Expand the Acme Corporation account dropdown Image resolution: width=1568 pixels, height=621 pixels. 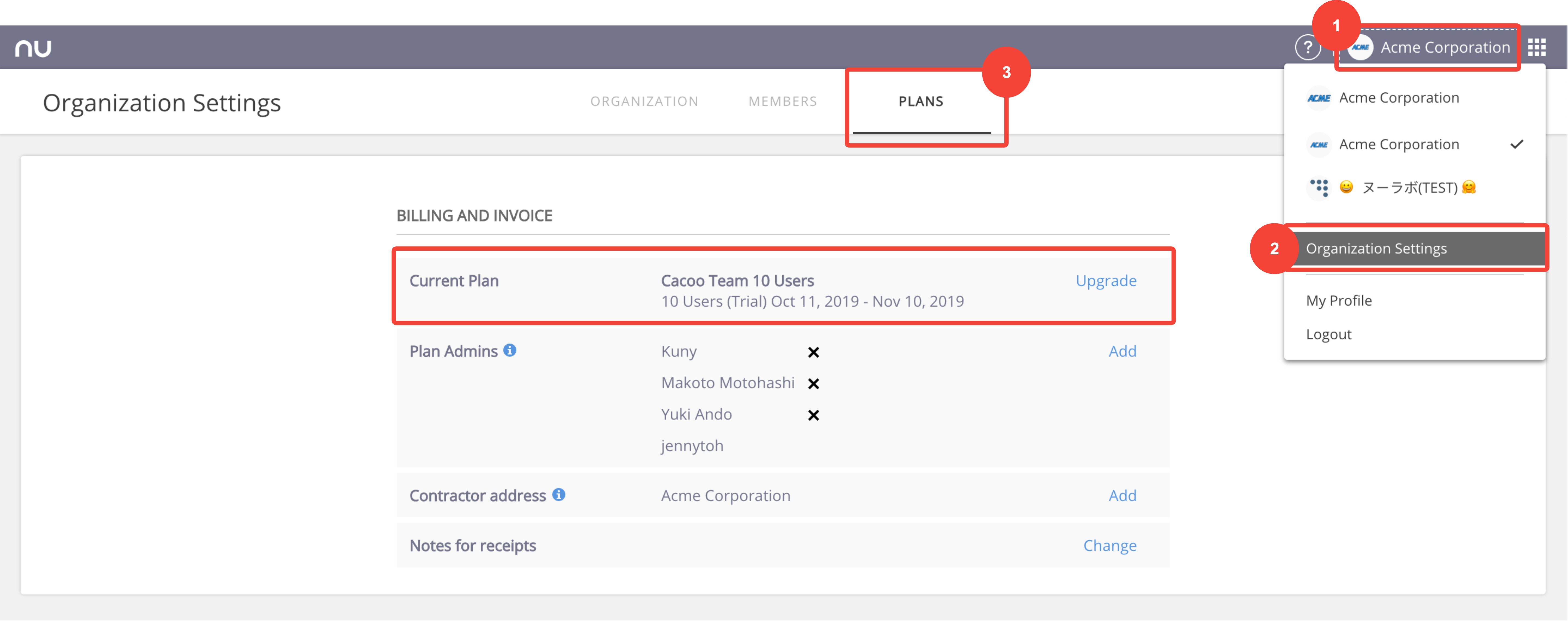click(1429, 47)
